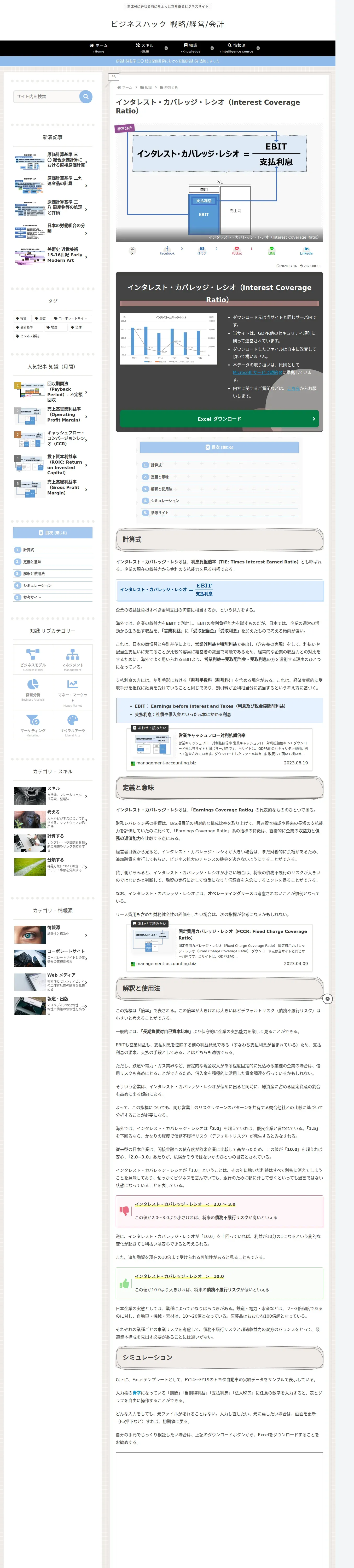Viewport: 354px width, 1568px height.
Task: Open skill category 考える
Action: click(x=53, y=819)
